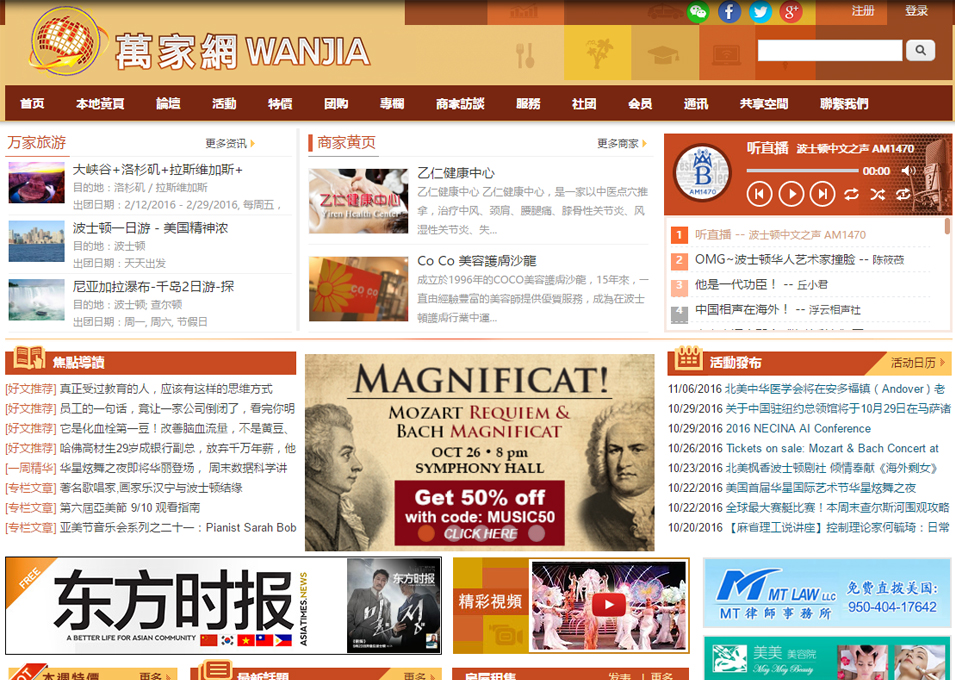Open 共享空間 menu item

tap(764, 104)
